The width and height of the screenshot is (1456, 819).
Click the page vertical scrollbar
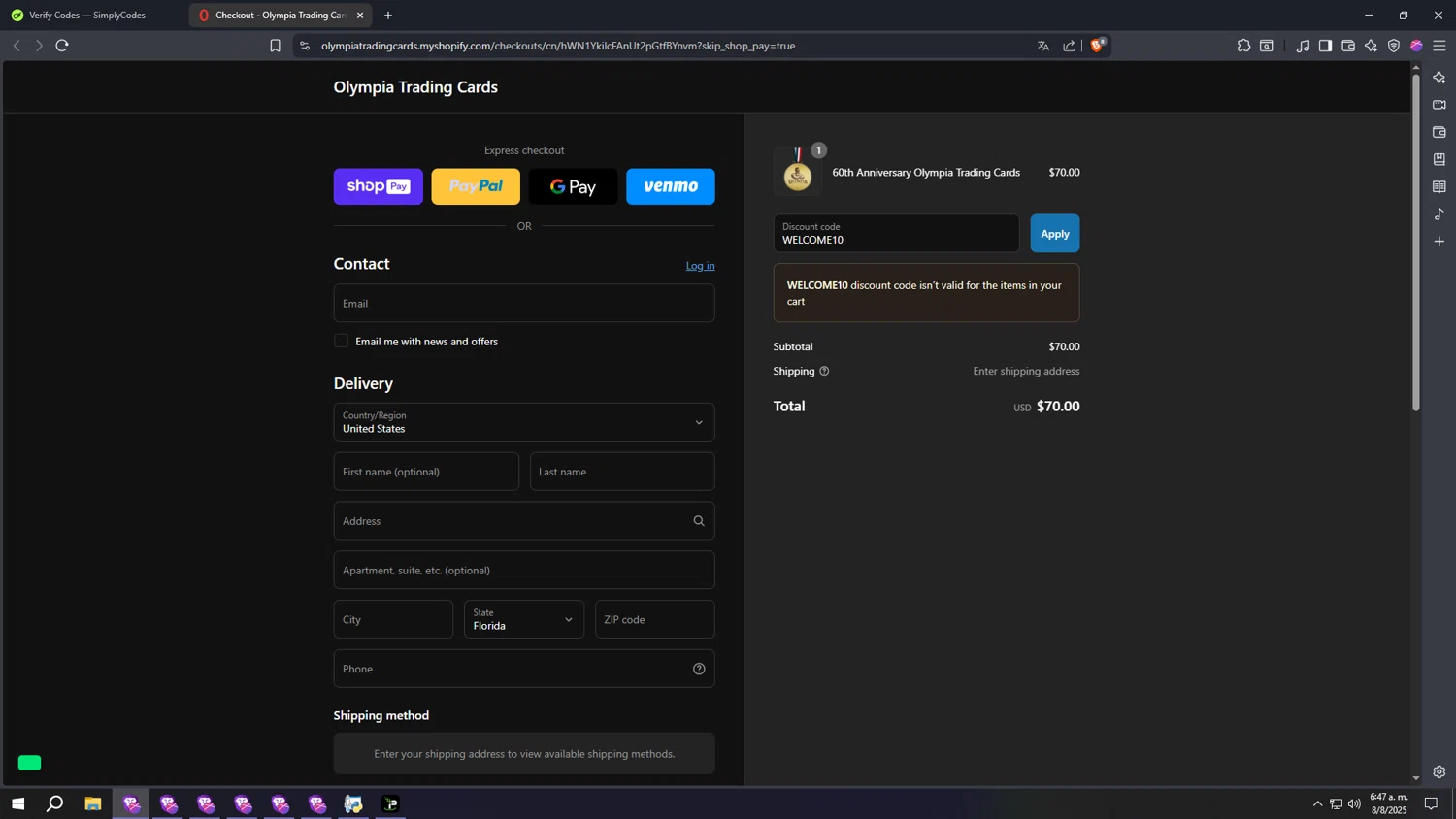[1415, 243]
